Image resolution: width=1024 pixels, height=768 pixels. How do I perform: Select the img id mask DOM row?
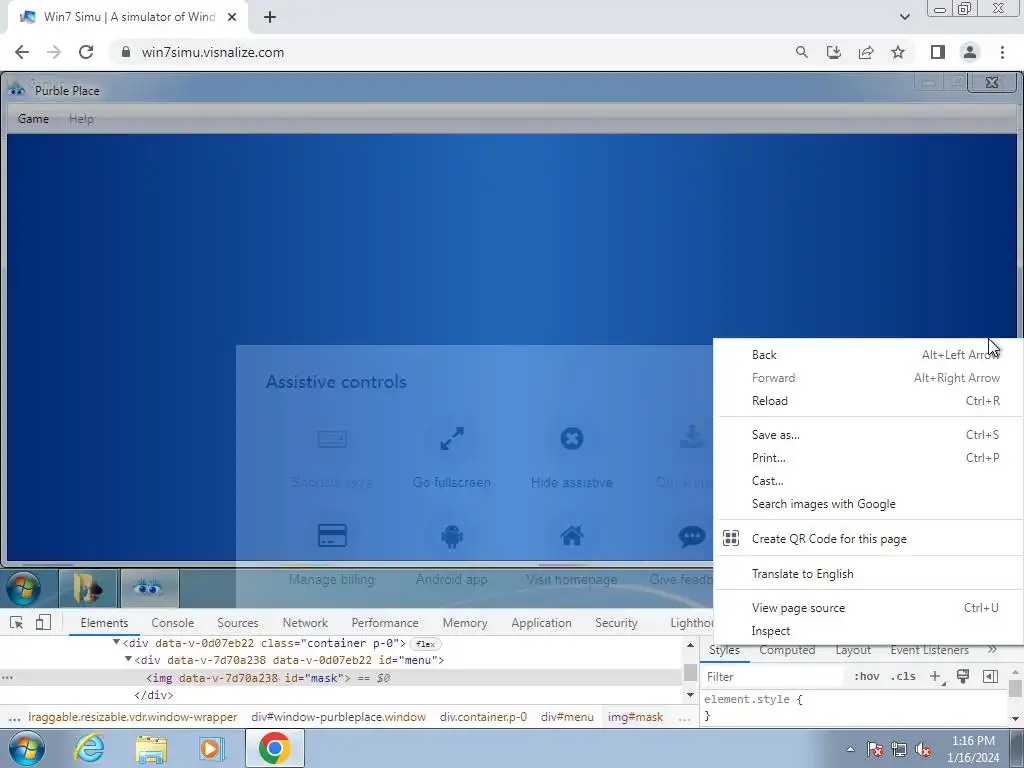[341, 678]
